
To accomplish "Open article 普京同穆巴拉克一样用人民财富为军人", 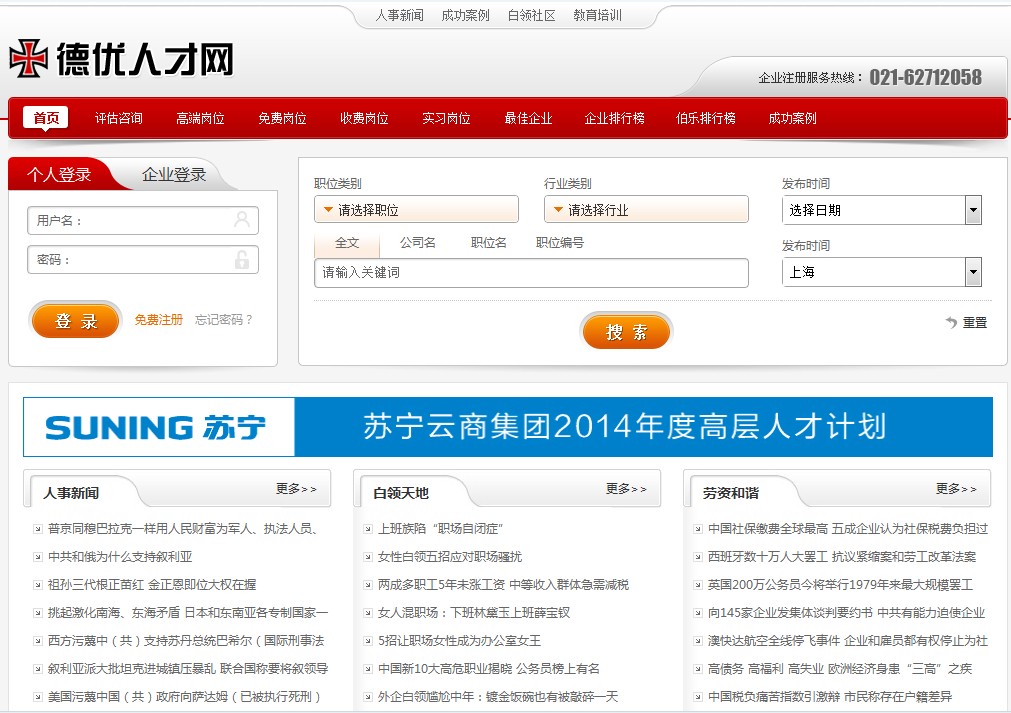I will tap(182, 529).
